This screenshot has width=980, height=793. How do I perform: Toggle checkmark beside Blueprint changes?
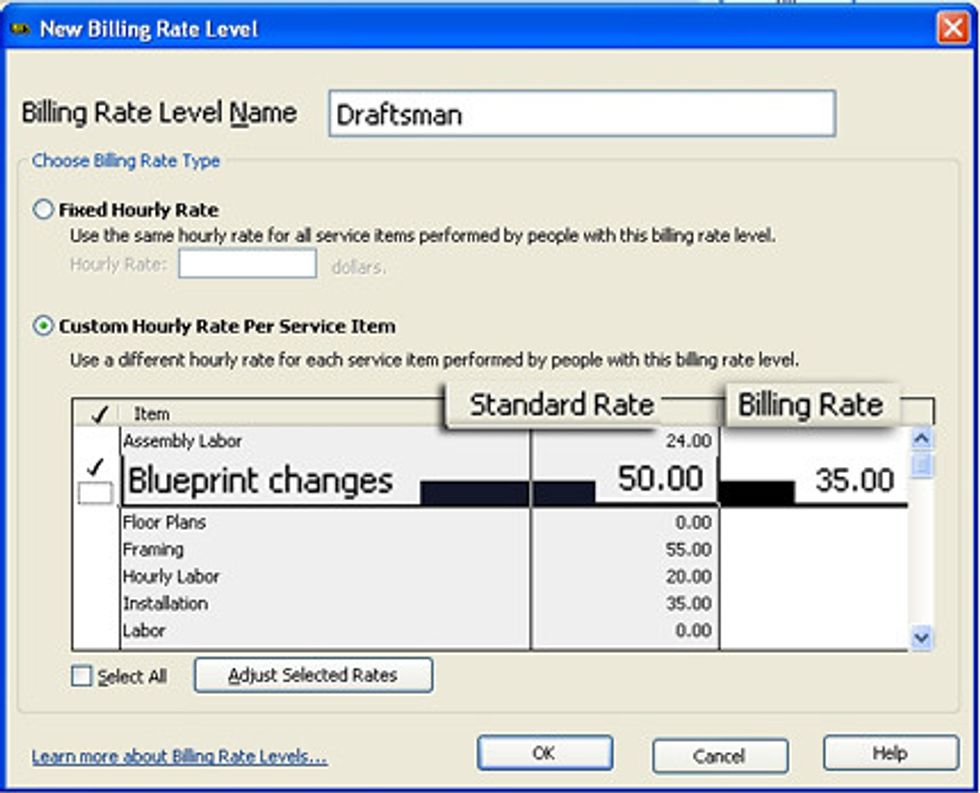[95, 468]
